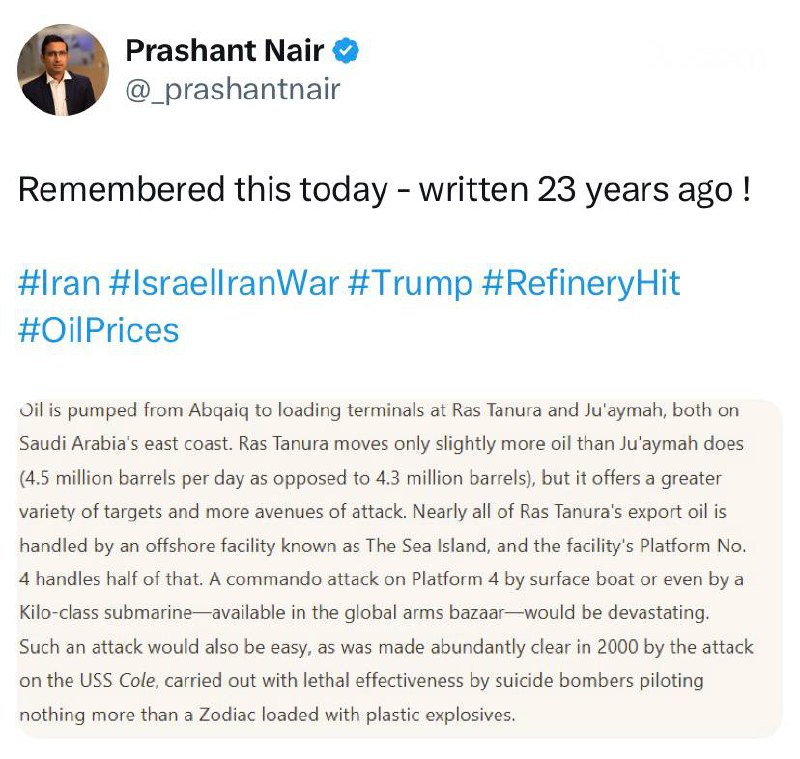Click the italic 'Cole' word in excerpt

(x=137, y=681)
